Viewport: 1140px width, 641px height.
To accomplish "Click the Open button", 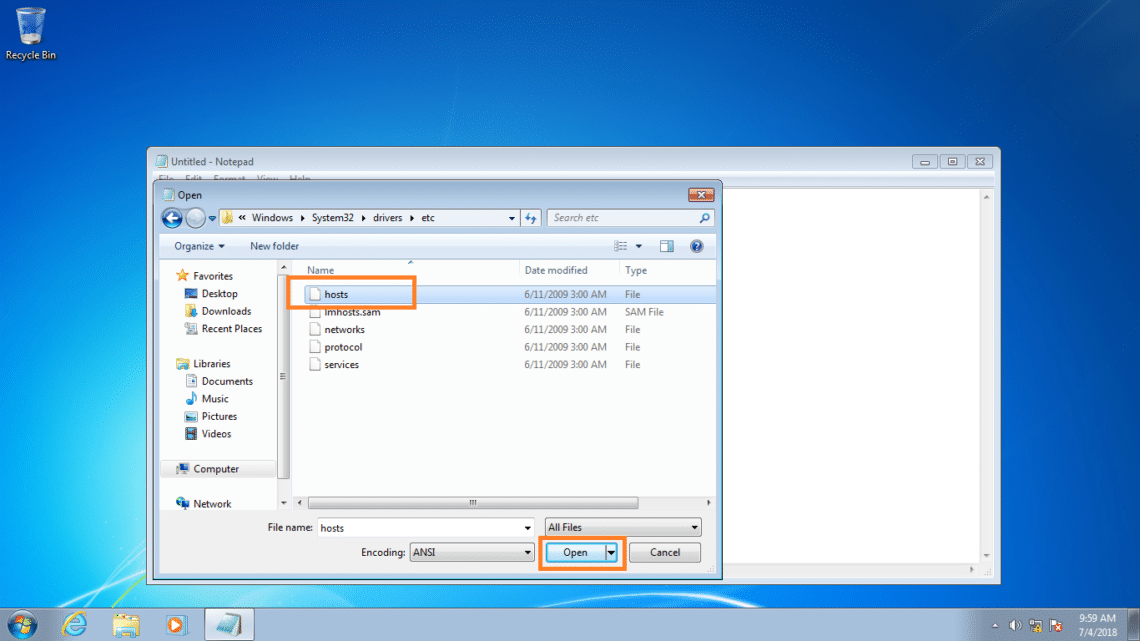I will click(575, 553).
